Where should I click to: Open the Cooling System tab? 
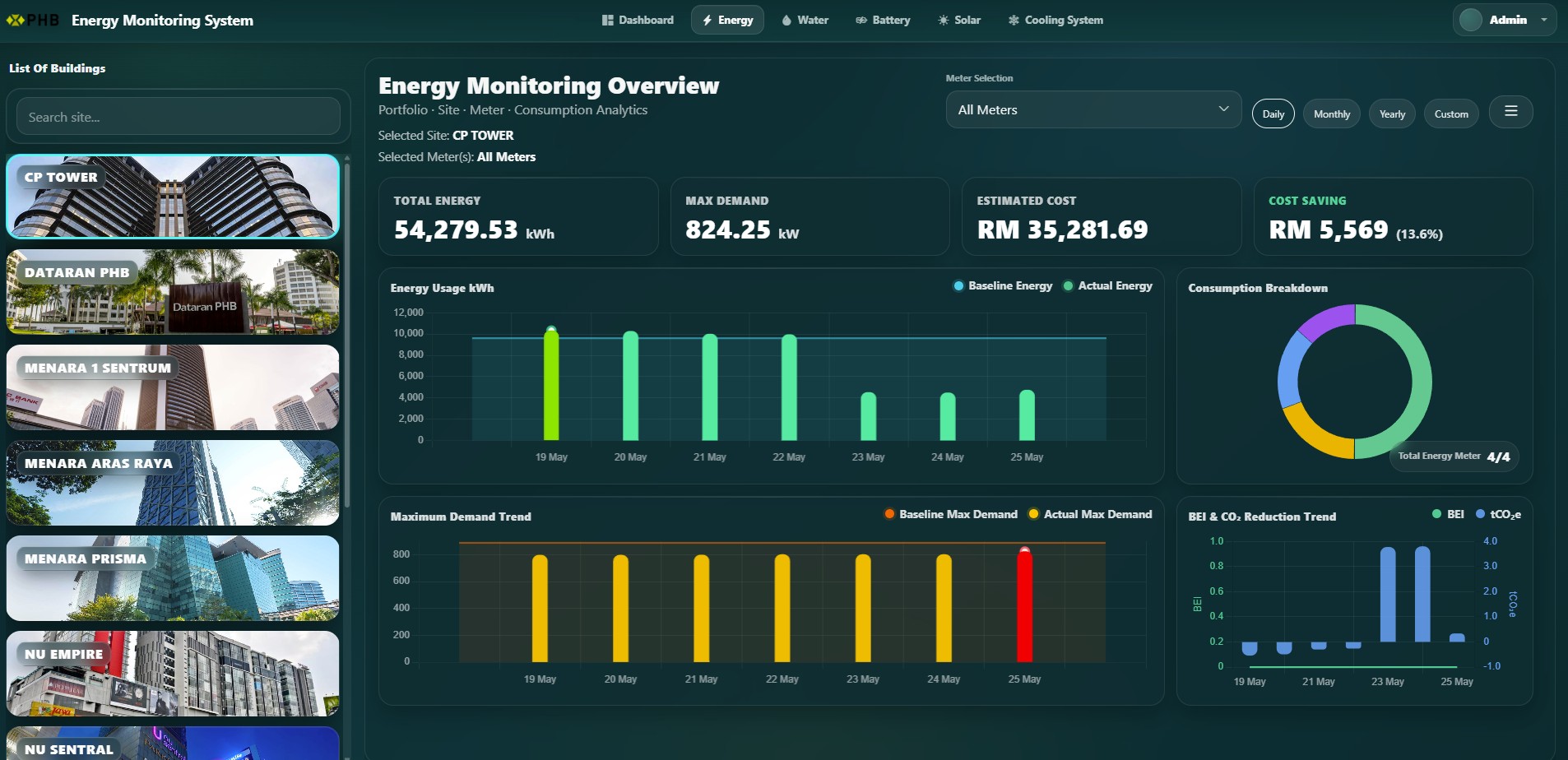point(1055,20)
